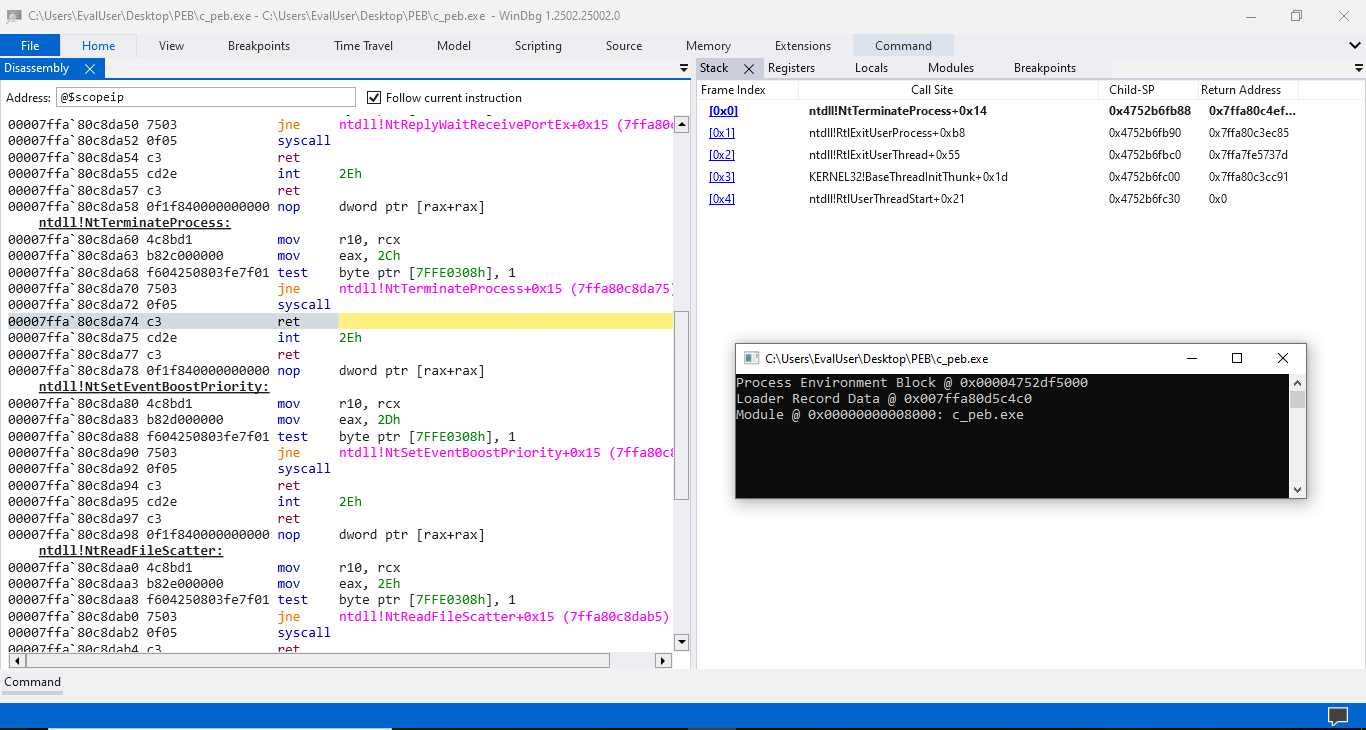Click disassembly horizontal scrollbar left arrow
1366x730 pixels.
pyautogui.click(x=16, y=661)
